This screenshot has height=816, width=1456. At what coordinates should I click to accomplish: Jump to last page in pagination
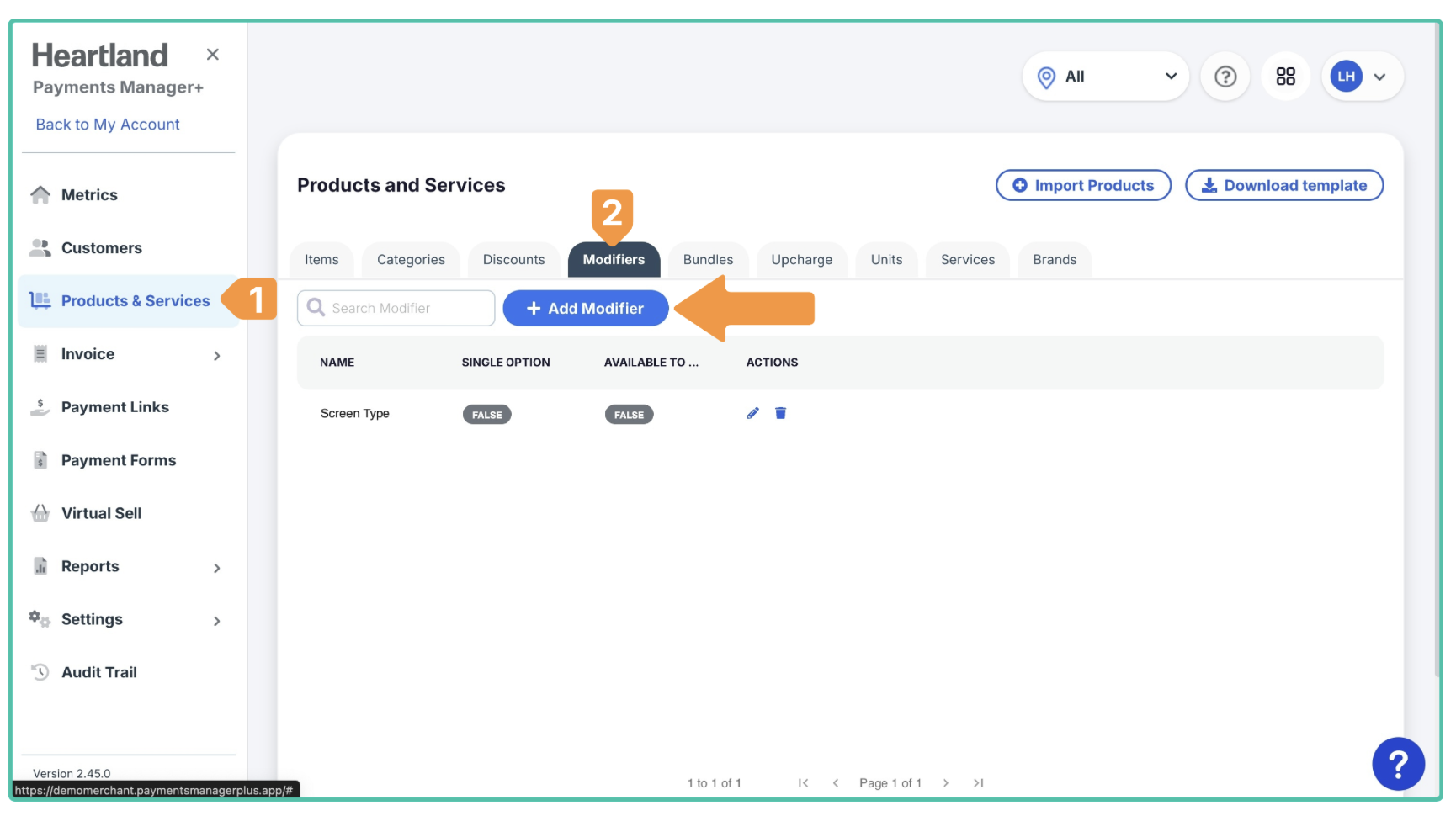[x=978, y=783]
